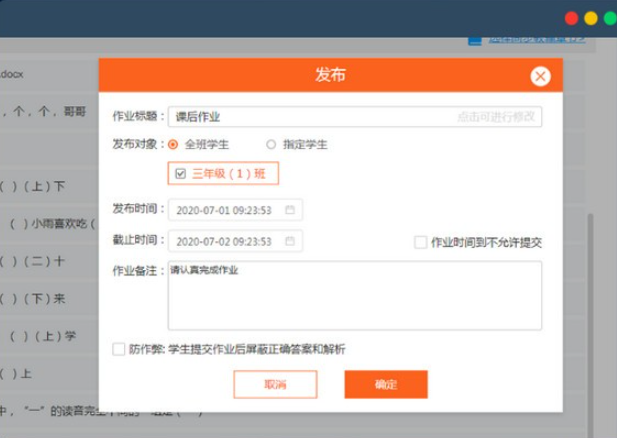
Task: Click the yellow window control dot
Action: click(x=591, y=18)
